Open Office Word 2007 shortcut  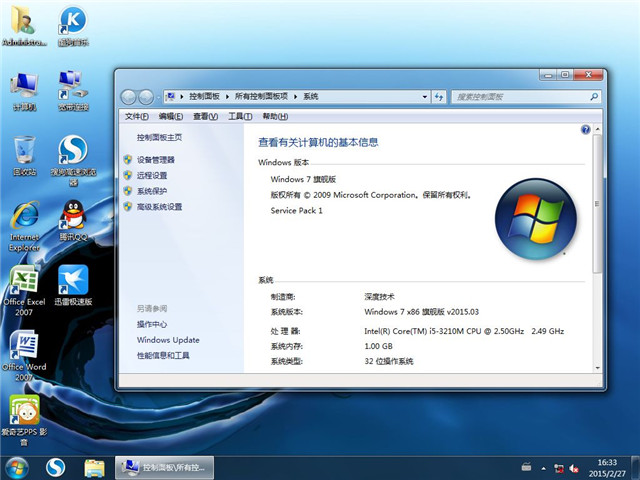[24, 355]
